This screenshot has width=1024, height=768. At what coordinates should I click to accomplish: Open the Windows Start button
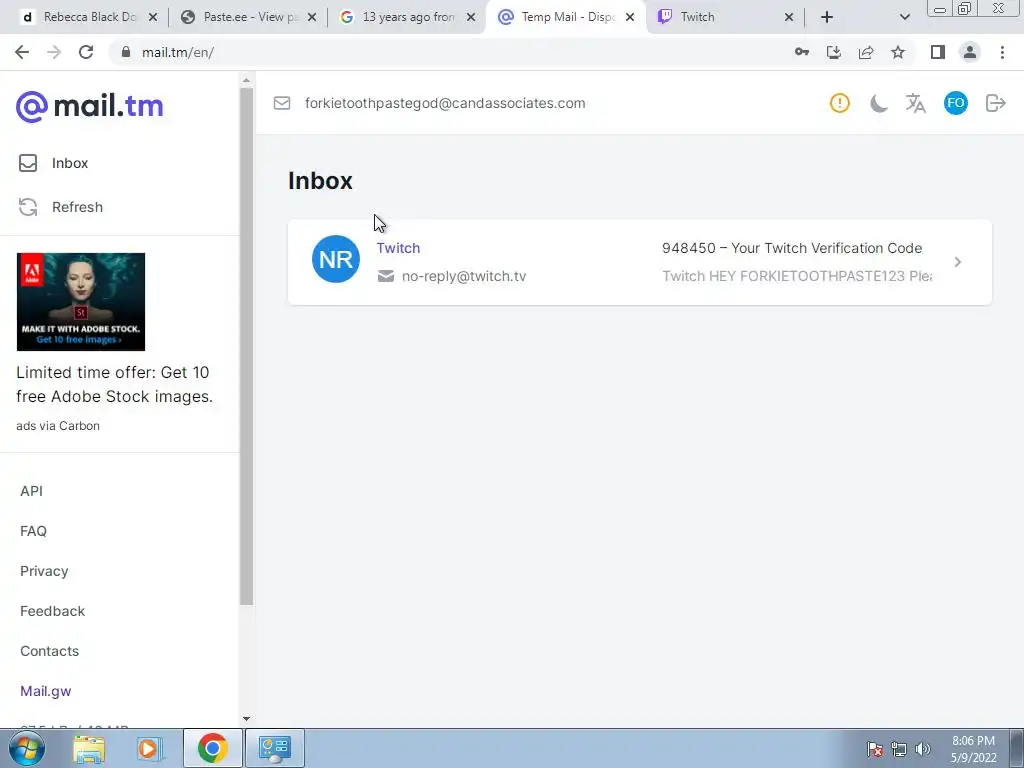[27, 748]
